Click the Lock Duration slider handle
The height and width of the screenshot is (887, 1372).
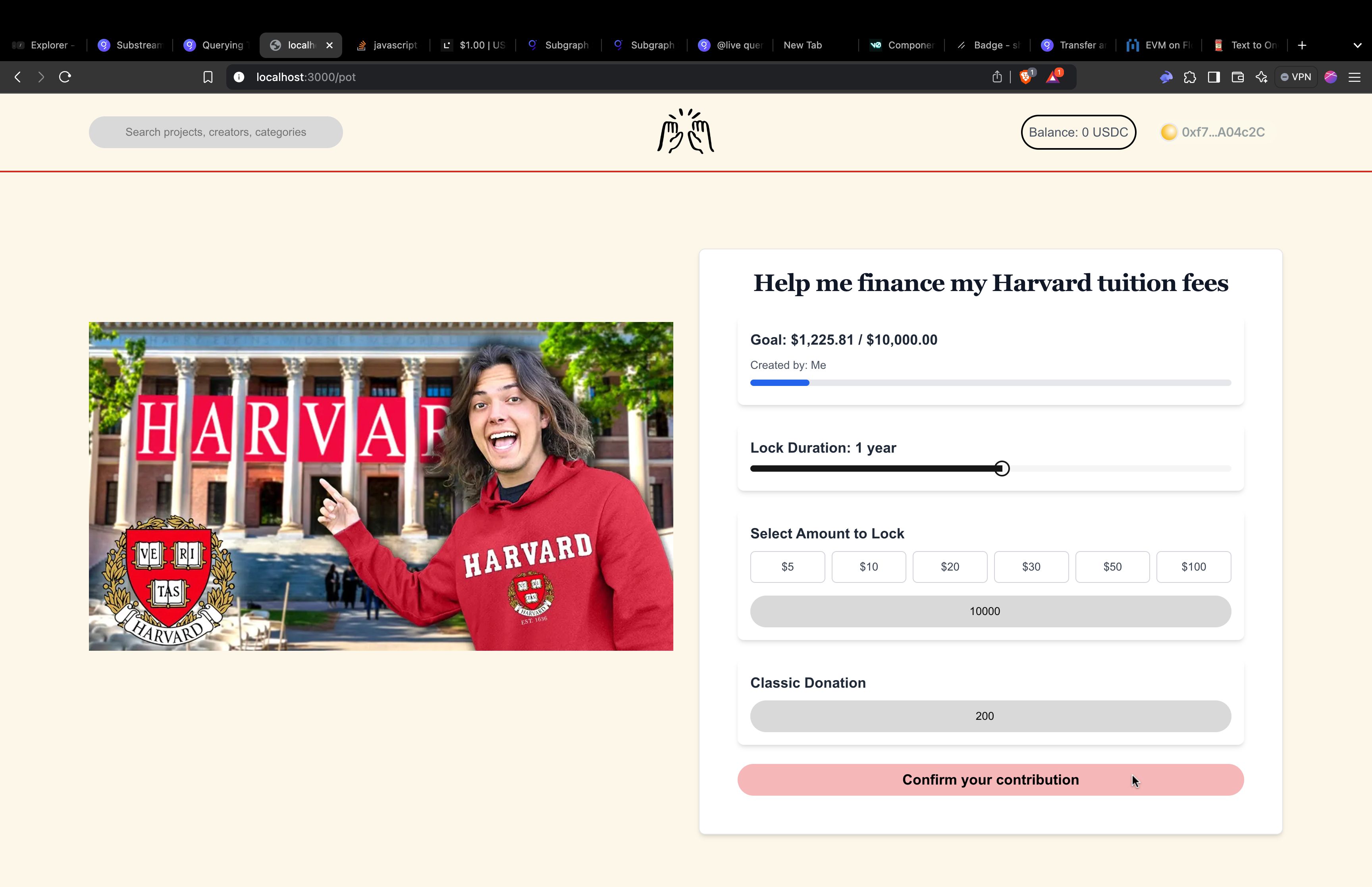coord(1002,469)
